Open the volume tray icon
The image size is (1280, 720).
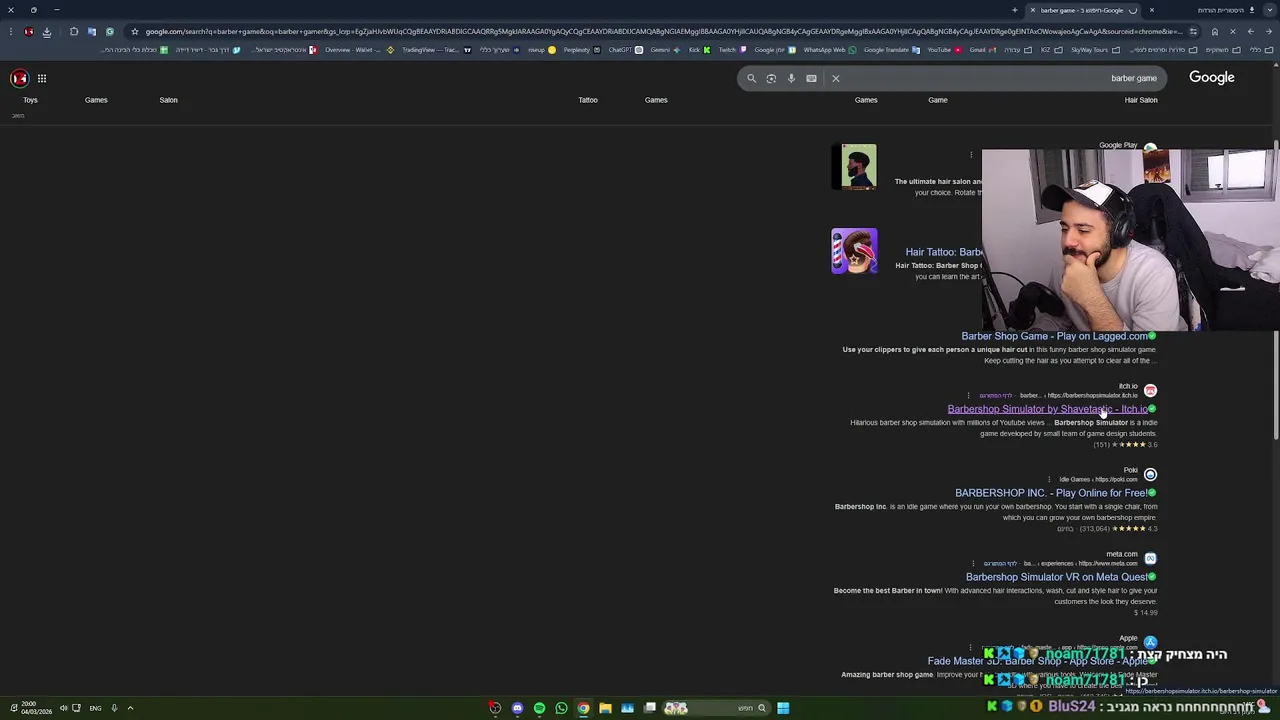63,708
